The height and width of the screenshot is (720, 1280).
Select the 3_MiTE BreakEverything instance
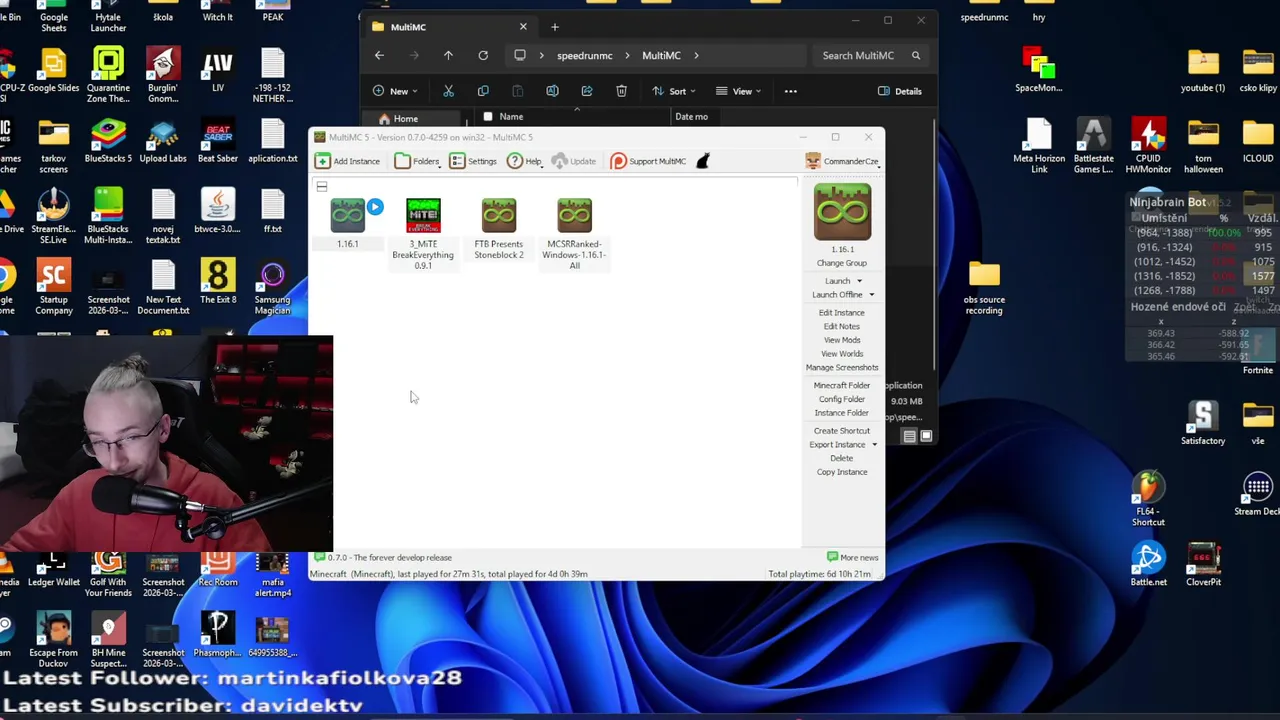coord(423,234)
